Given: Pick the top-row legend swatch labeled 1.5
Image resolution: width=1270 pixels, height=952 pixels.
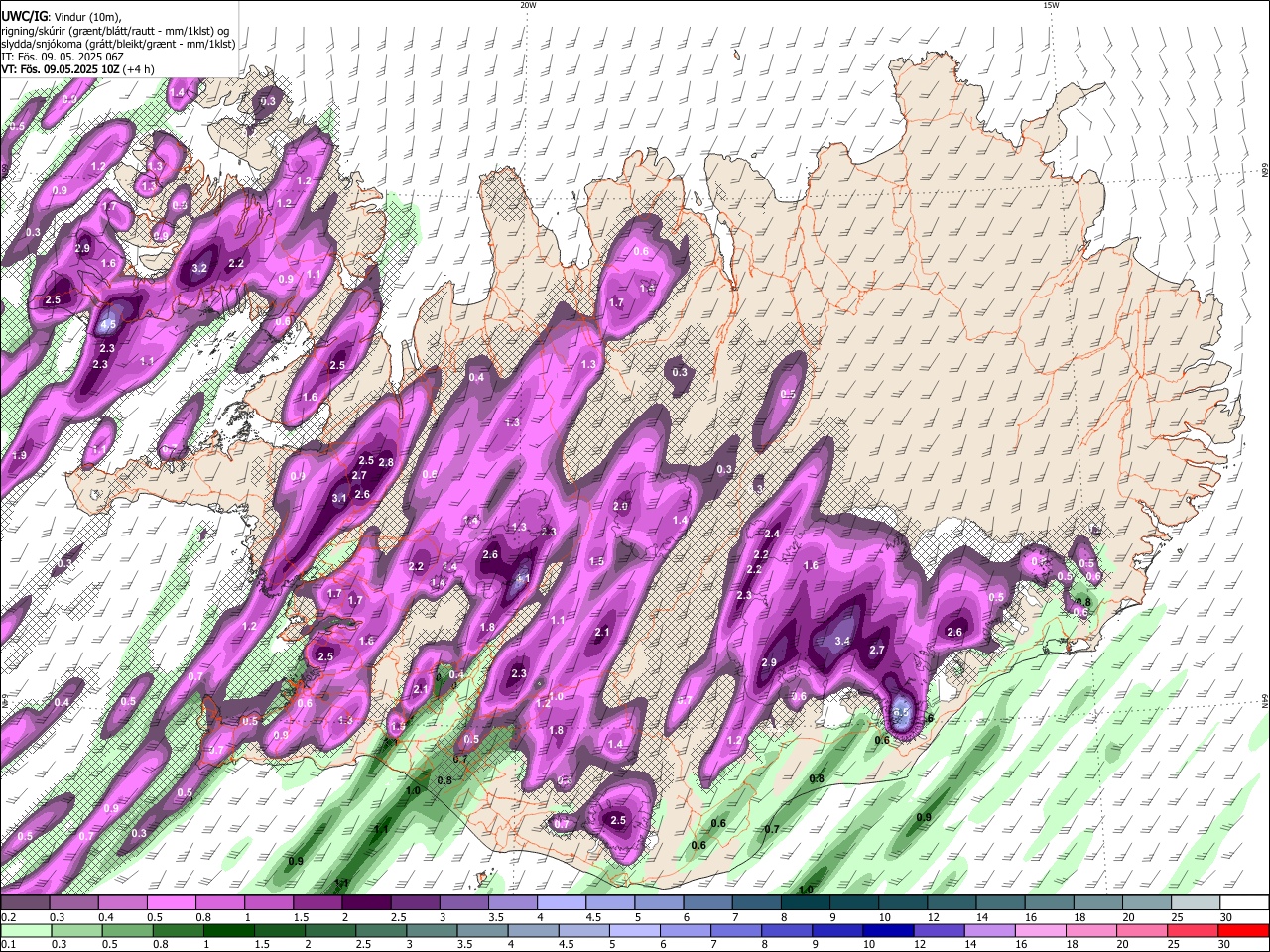Looking at the screenshot, I should click(317, 903).
